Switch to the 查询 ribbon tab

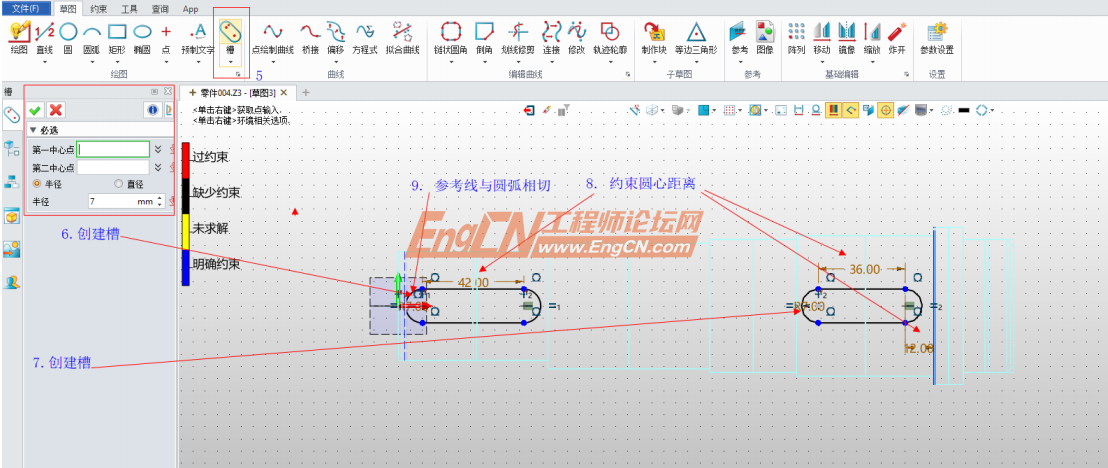click(x=160, y=9)
